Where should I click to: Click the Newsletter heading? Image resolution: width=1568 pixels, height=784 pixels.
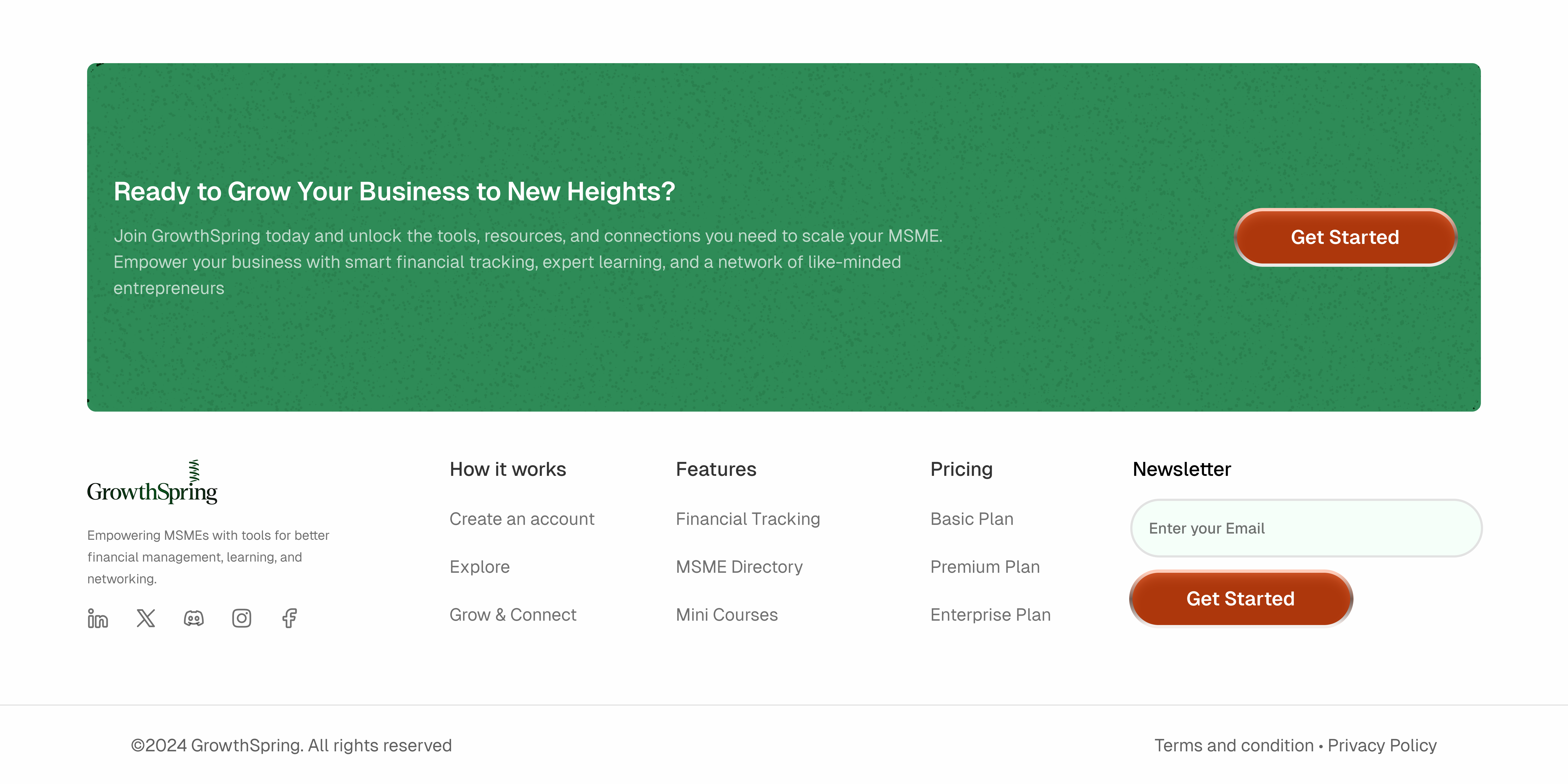(x=1181, y=469)
